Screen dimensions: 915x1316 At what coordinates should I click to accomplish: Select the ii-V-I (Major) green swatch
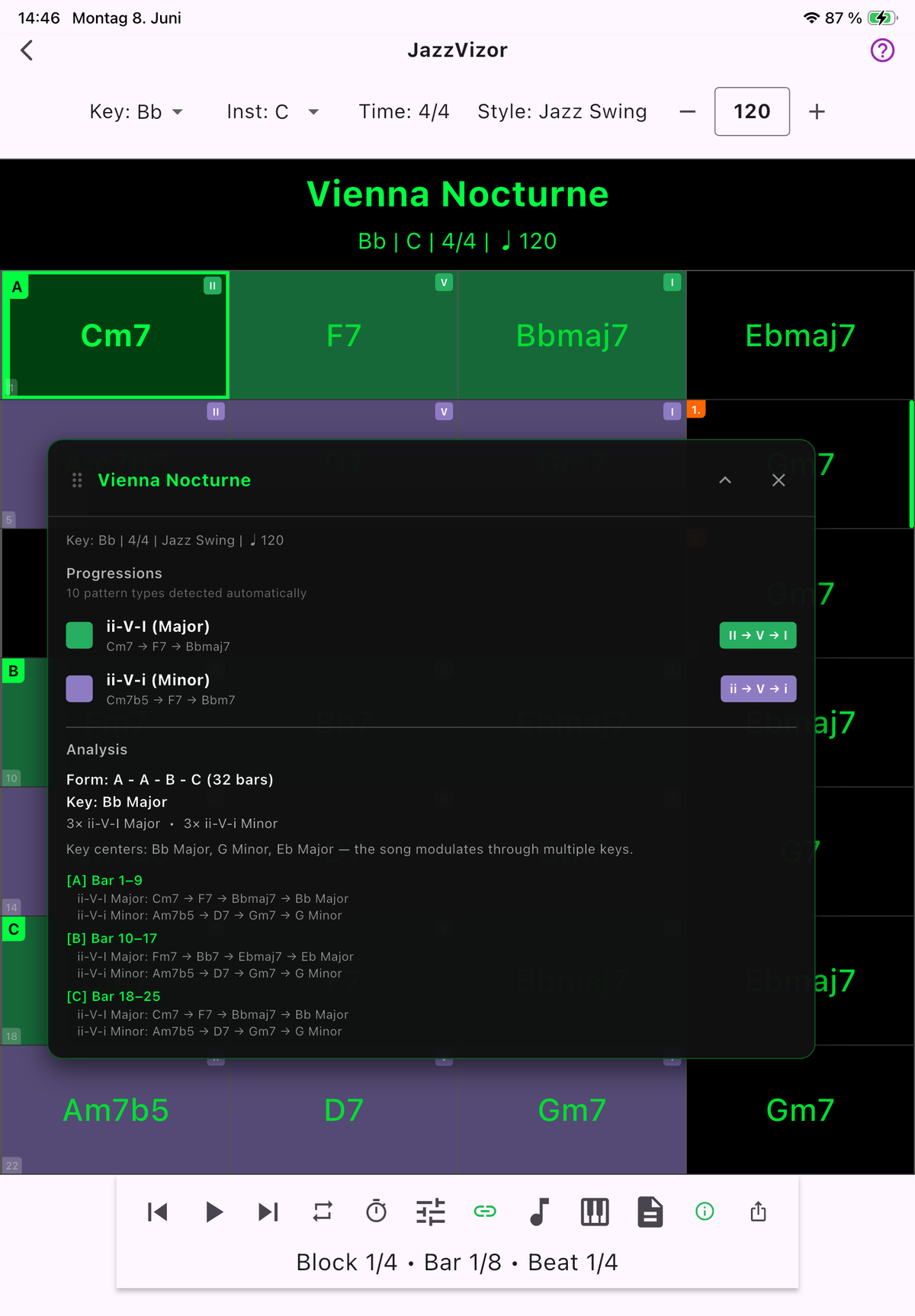pos(79,635)
